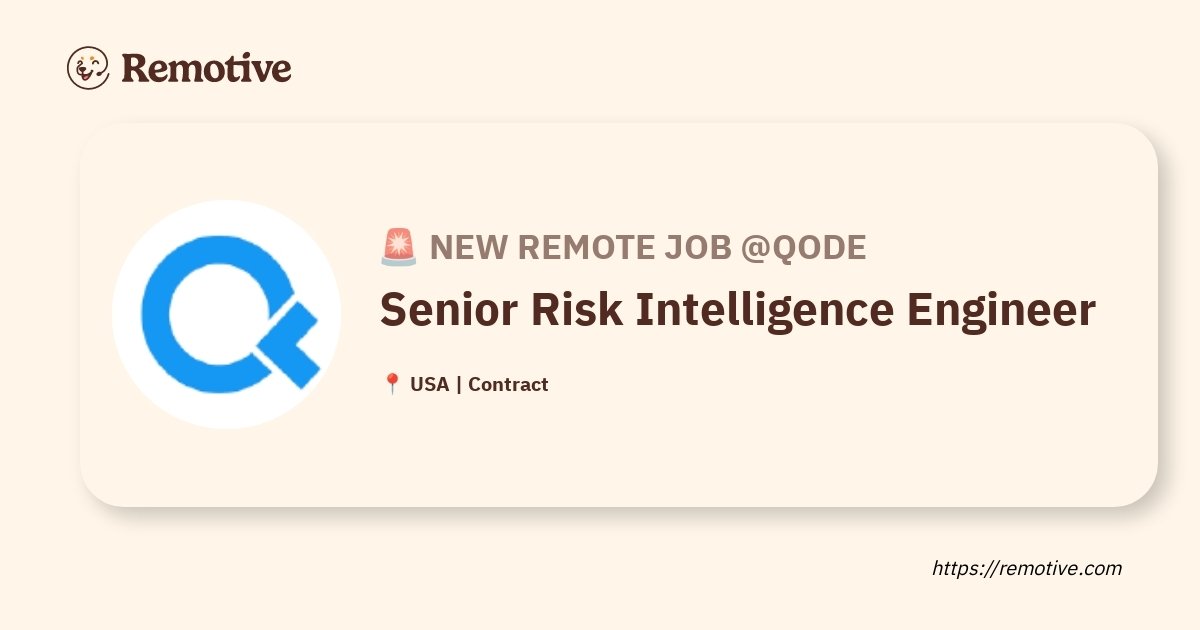Click the Remotive mascot face icon

click(x=89, y=68)
